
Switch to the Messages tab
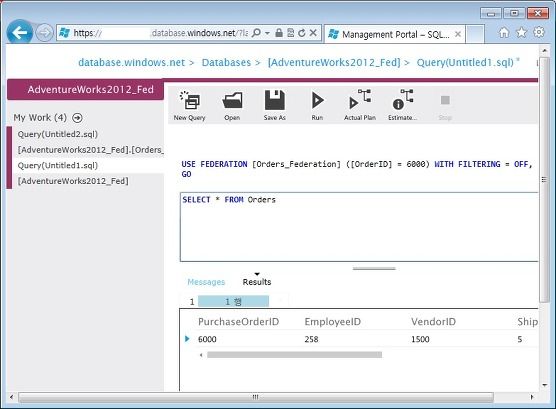coord(206,282)
